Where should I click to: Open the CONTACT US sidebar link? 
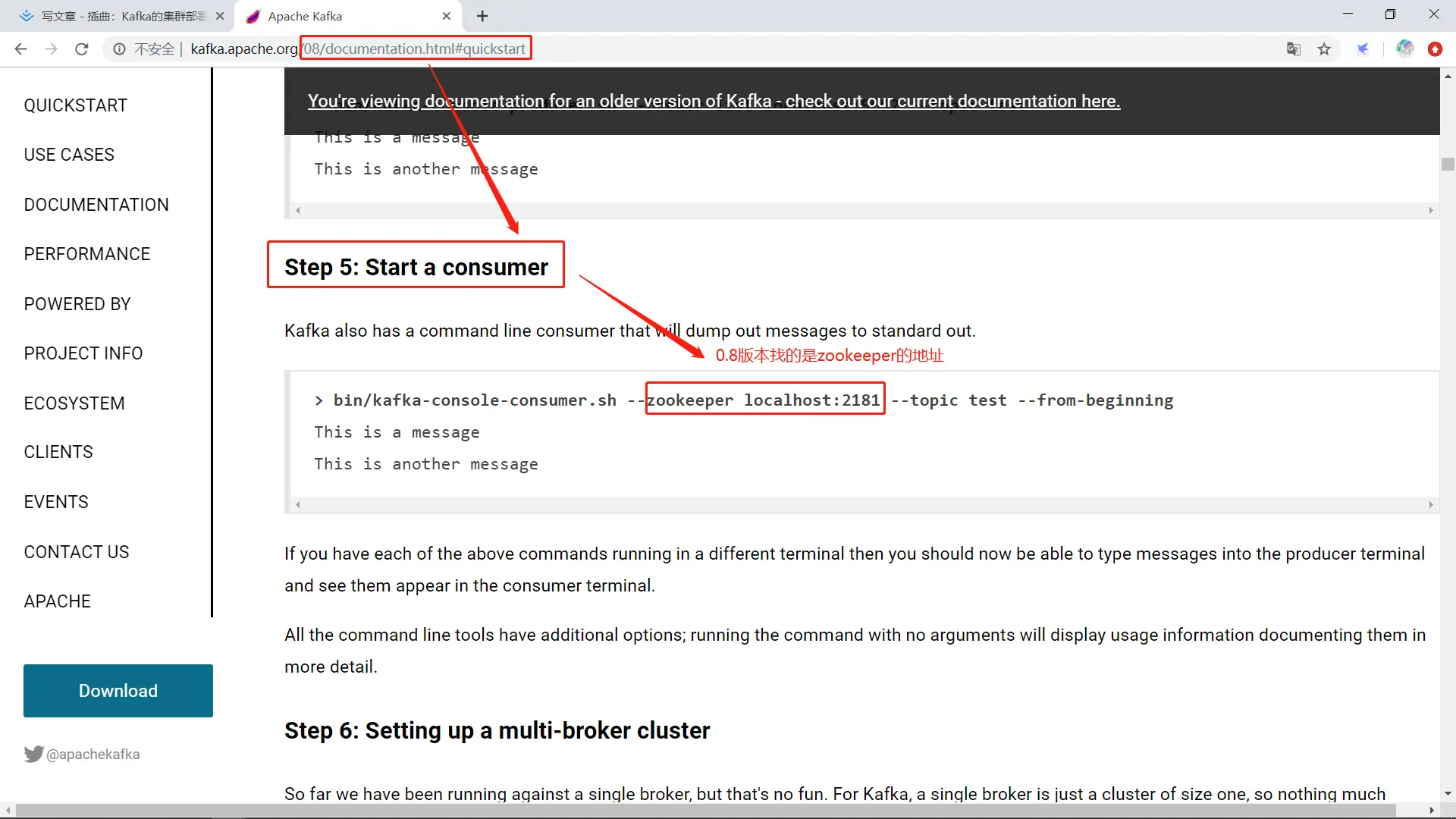point(77,552)
